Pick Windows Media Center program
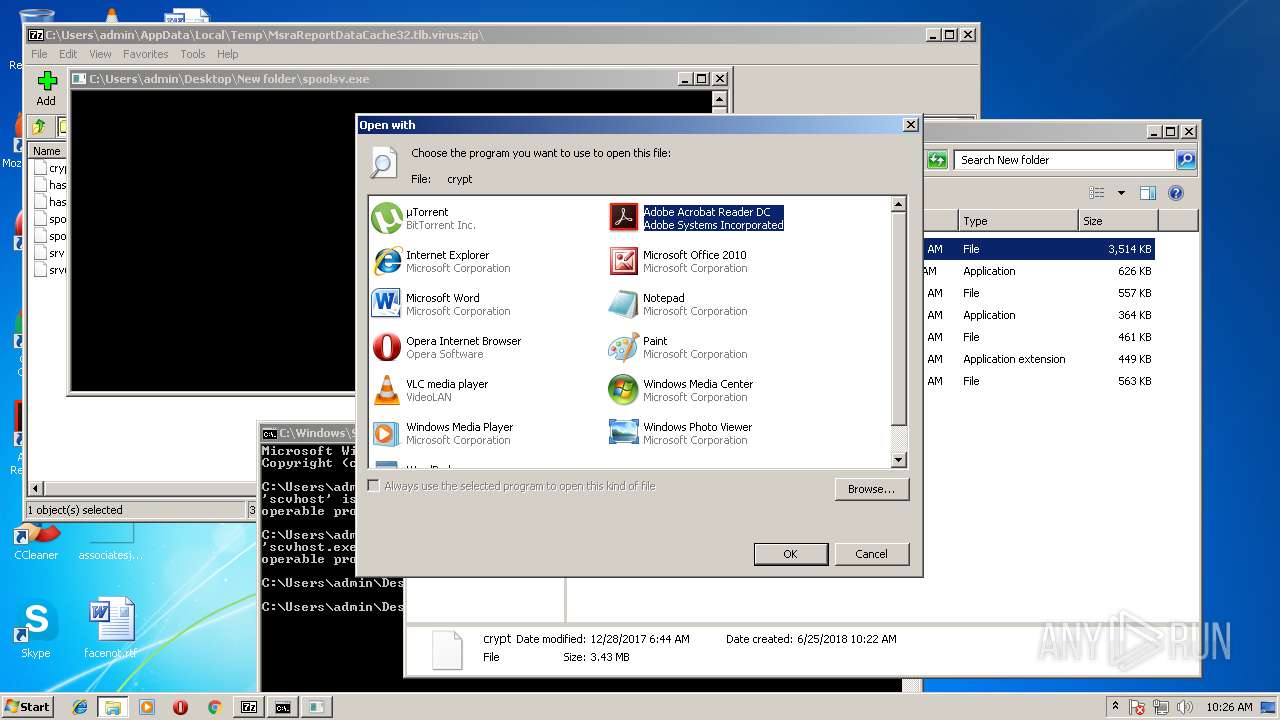 682,390
